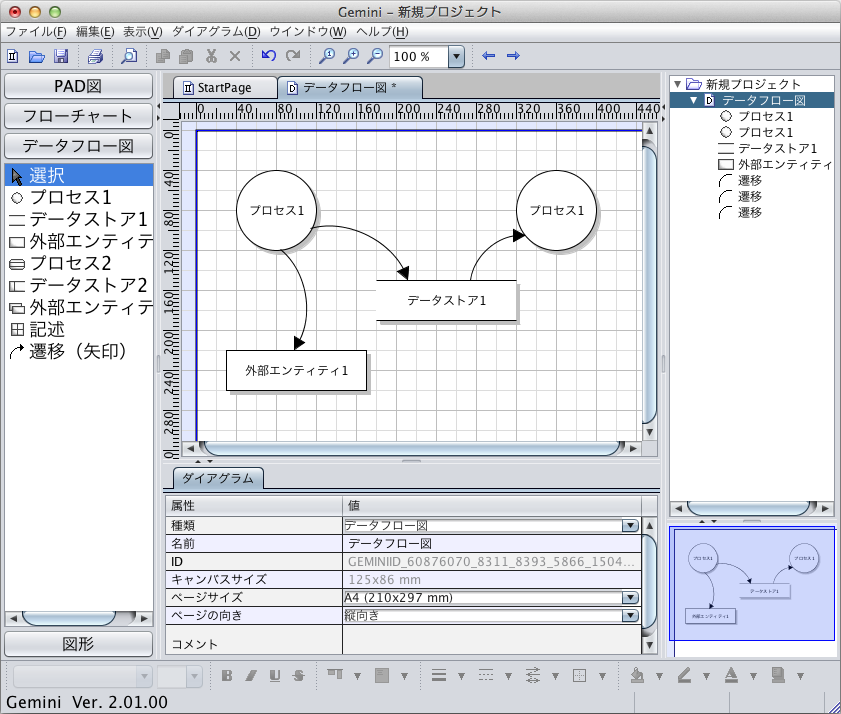Open the font size combo box

180,676
